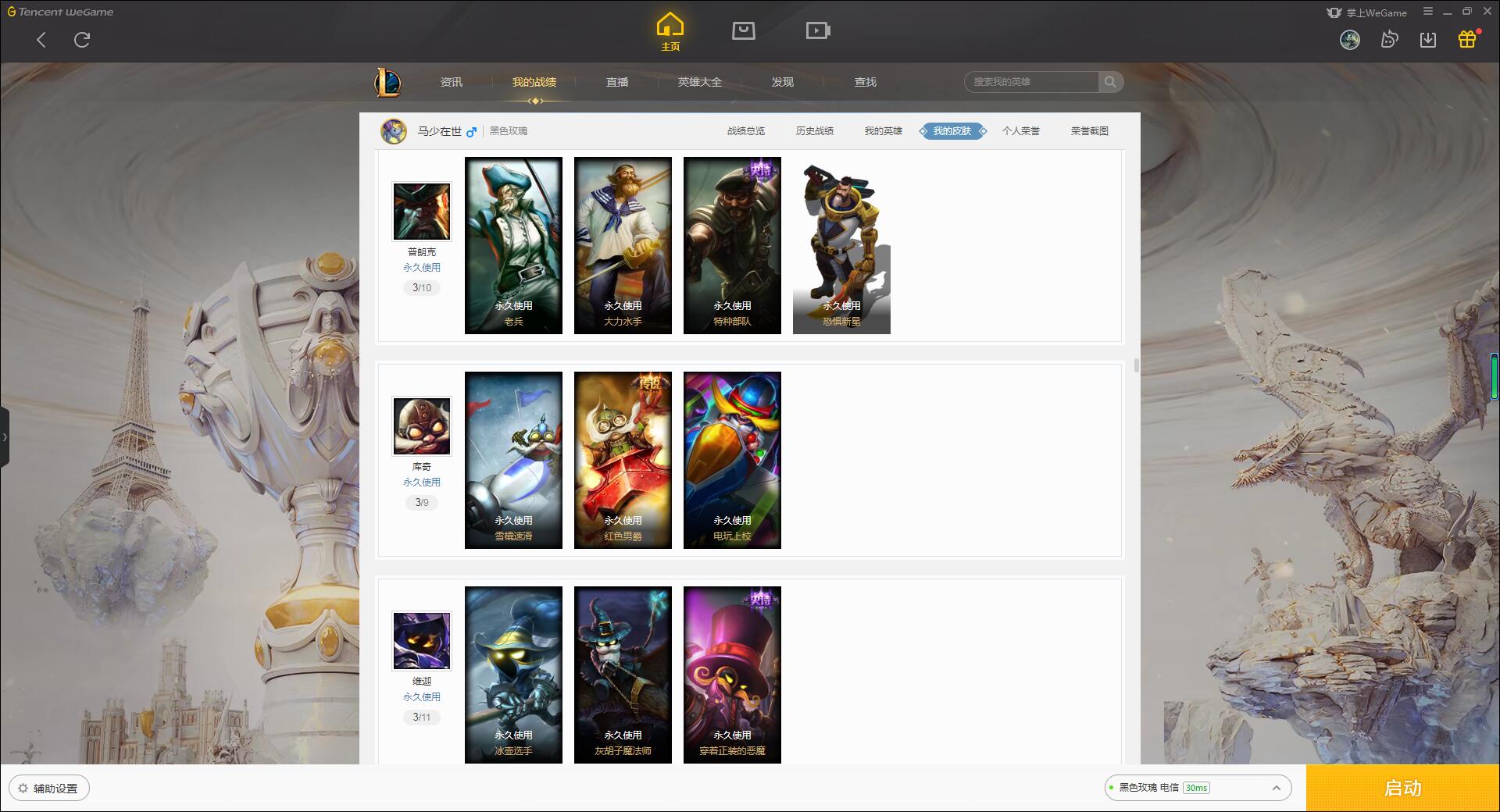Open the 主页 home icon
Viewport: 1500px width, 812px height.
click(x=670, y=31)
